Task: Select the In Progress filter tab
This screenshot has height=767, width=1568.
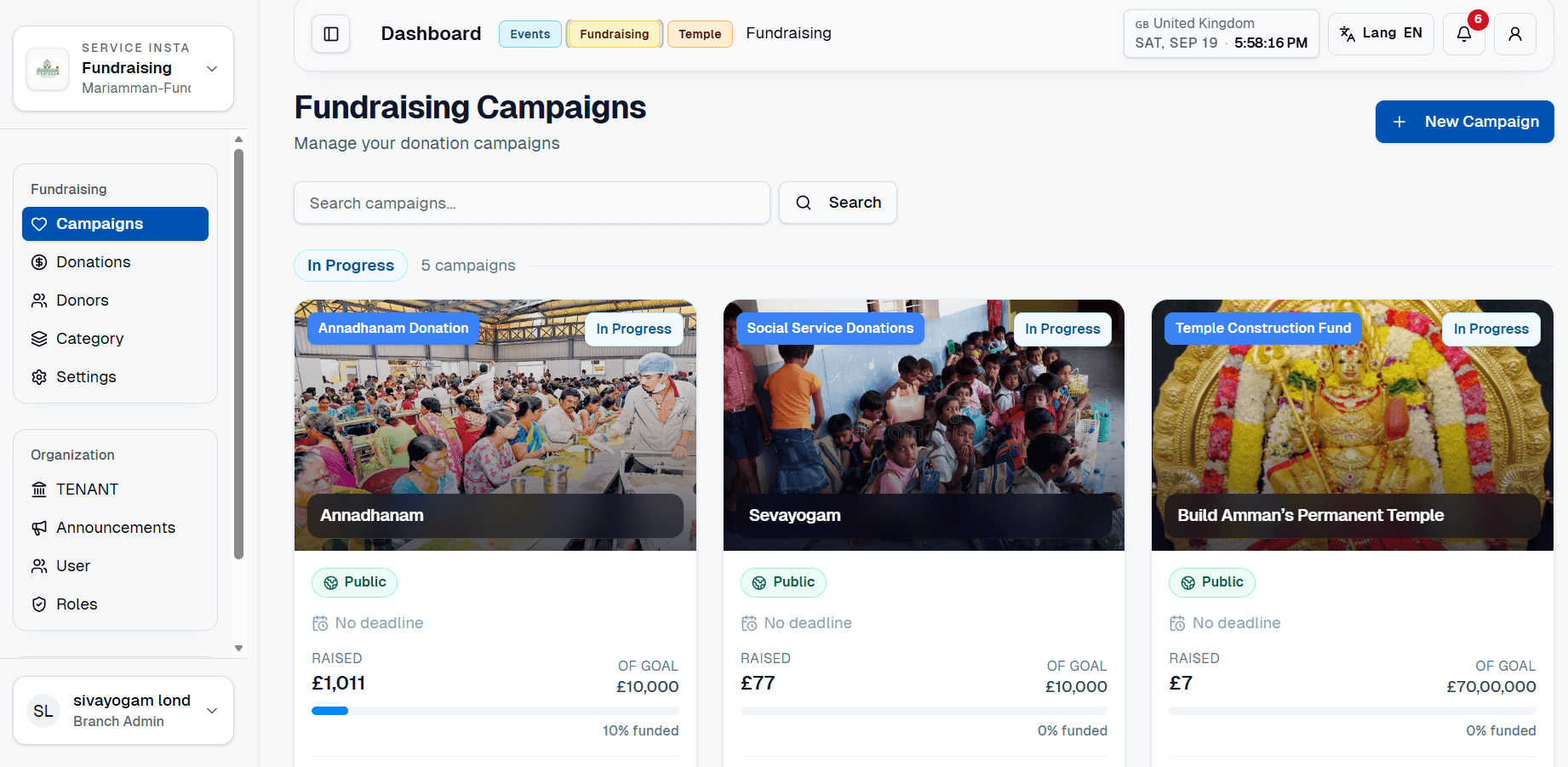Action: click(x=351, y=266)
